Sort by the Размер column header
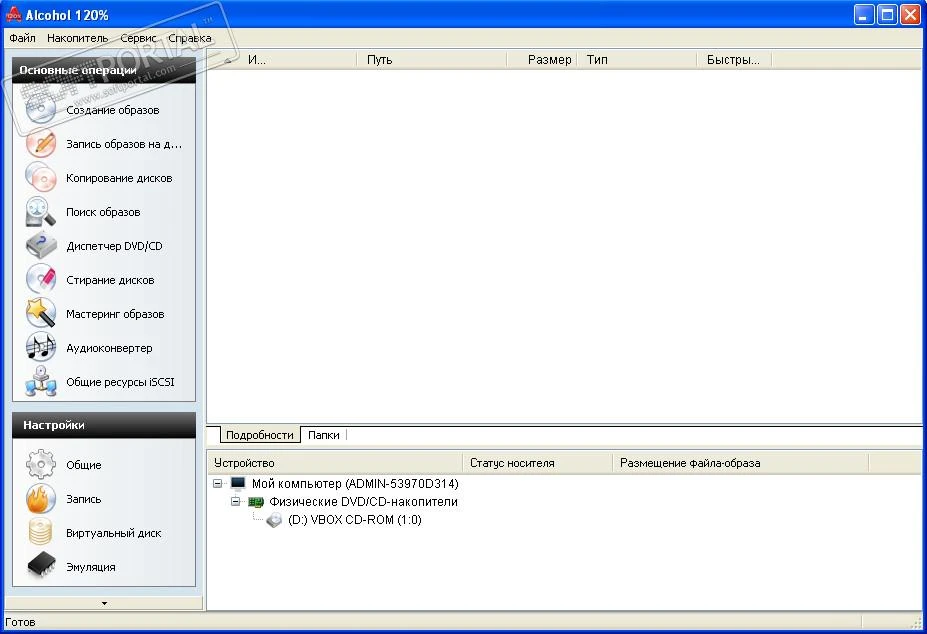927x634 pixels. tap(549, 60)
